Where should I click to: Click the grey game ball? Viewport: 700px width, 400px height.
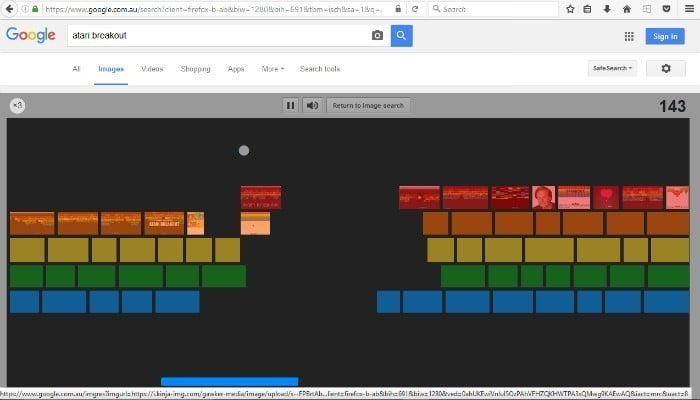pos(244,150)
